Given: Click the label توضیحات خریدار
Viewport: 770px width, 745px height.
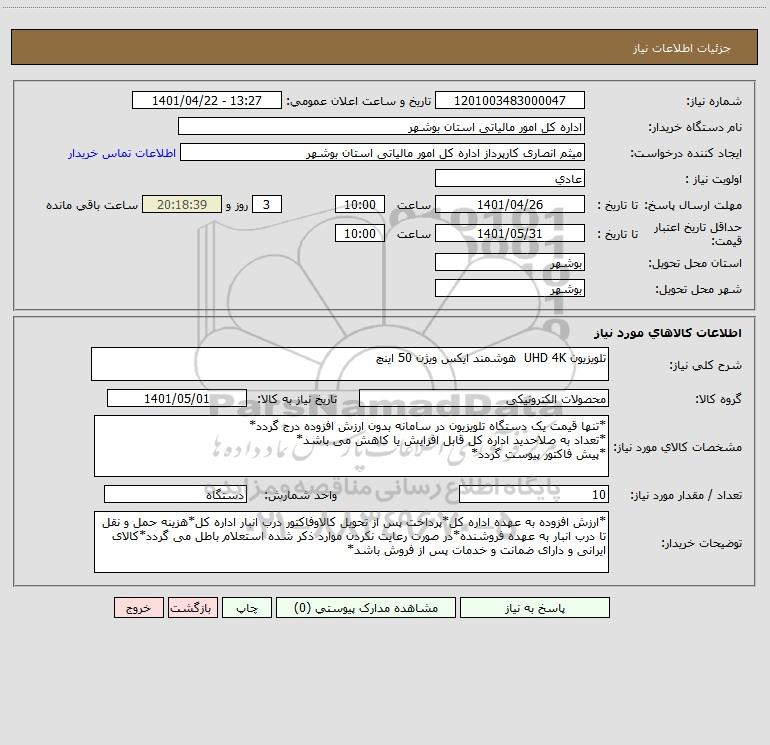Looking at the screenshot, I should 701,543.
